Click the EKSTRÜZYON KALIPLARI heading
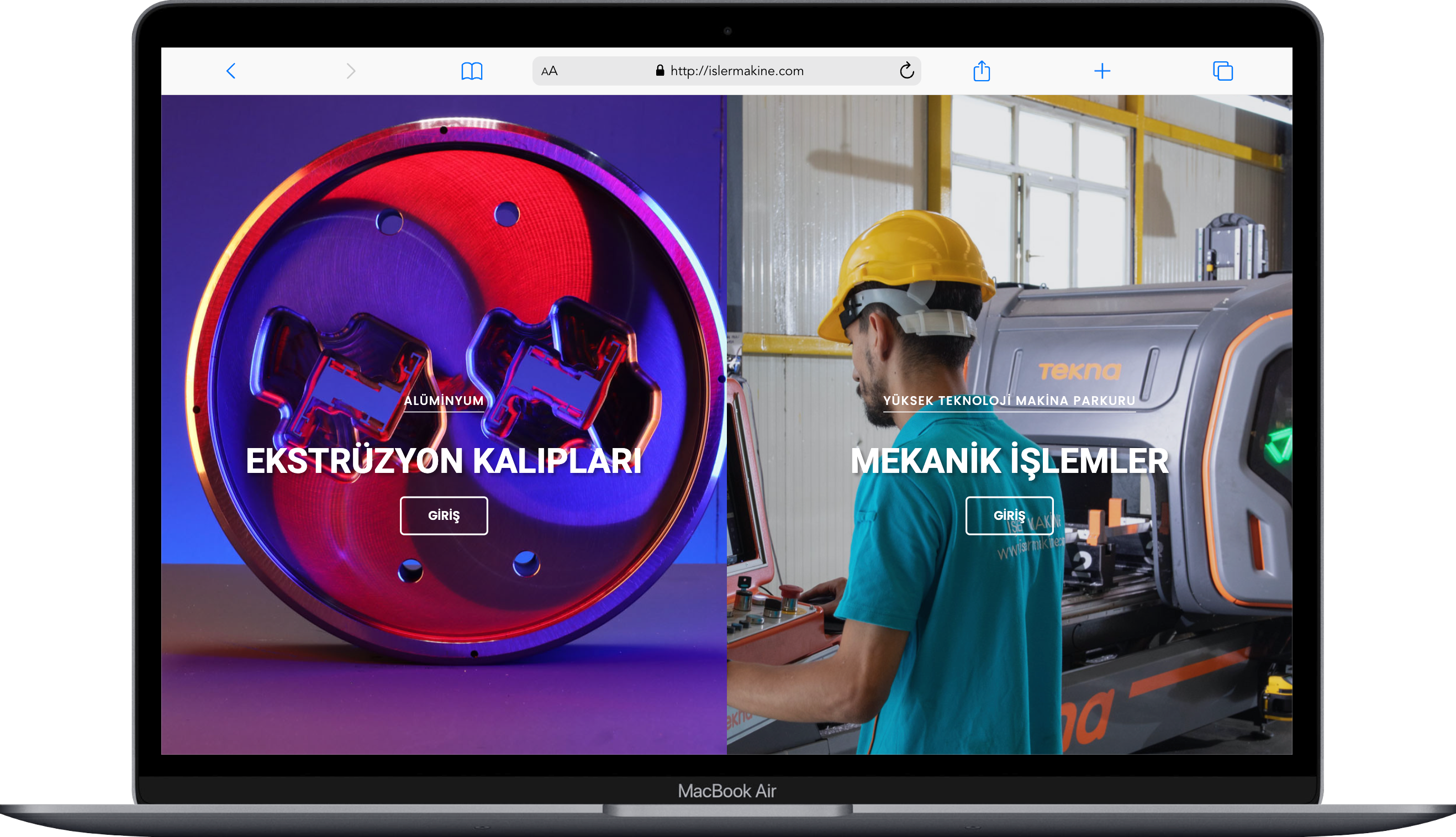The image size is (1456, 837). (444, 461)
